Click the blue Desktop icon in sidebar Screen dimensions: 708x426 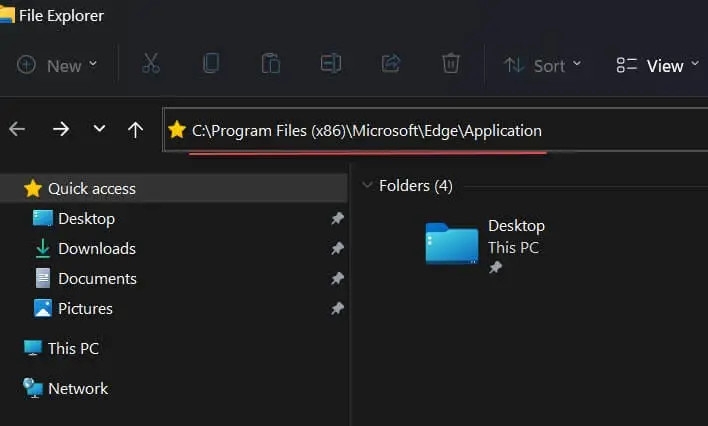43,218
